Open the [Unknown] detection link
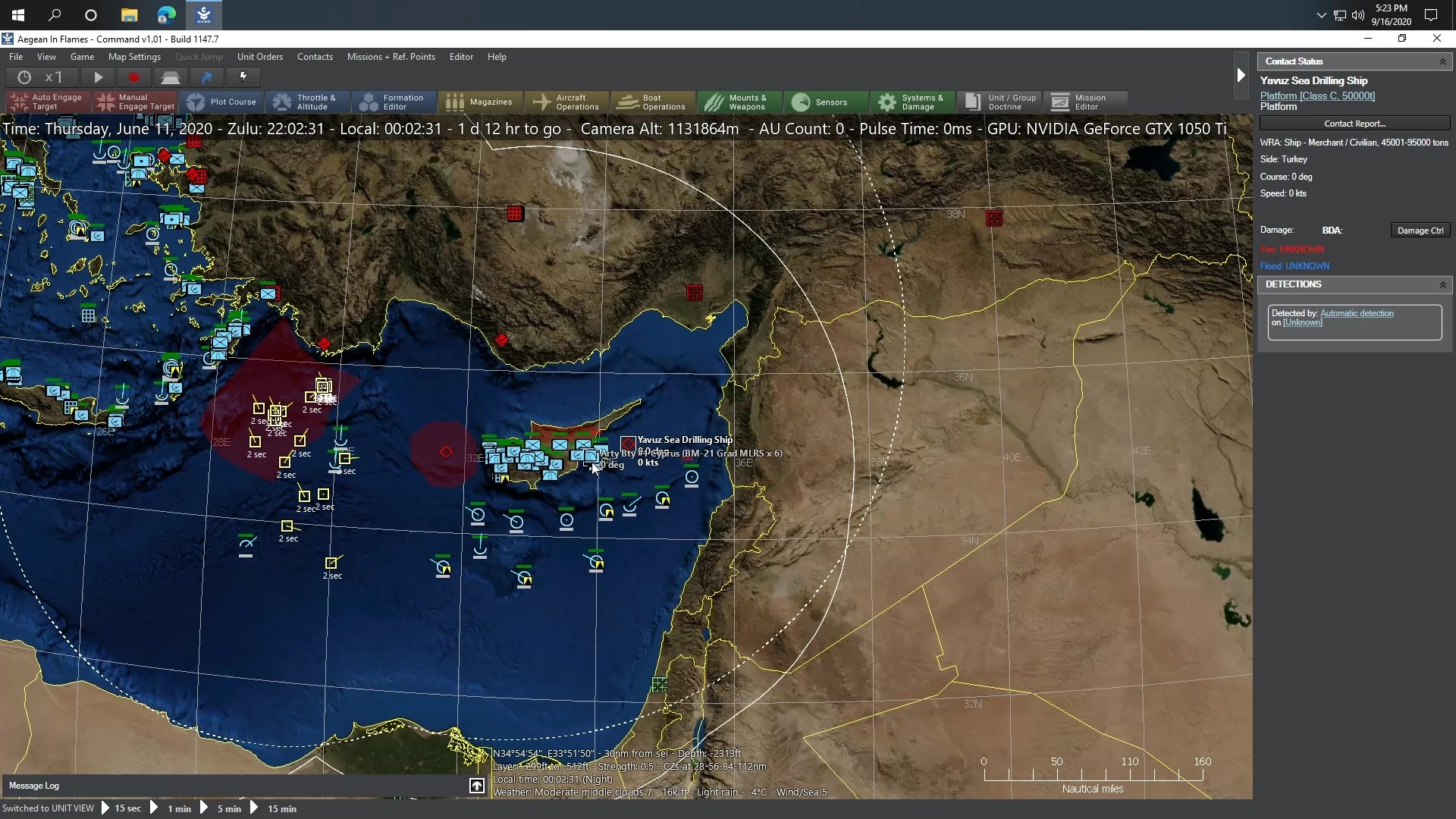This screenshot has height=819, width=1456. [x=1302, y=322]
